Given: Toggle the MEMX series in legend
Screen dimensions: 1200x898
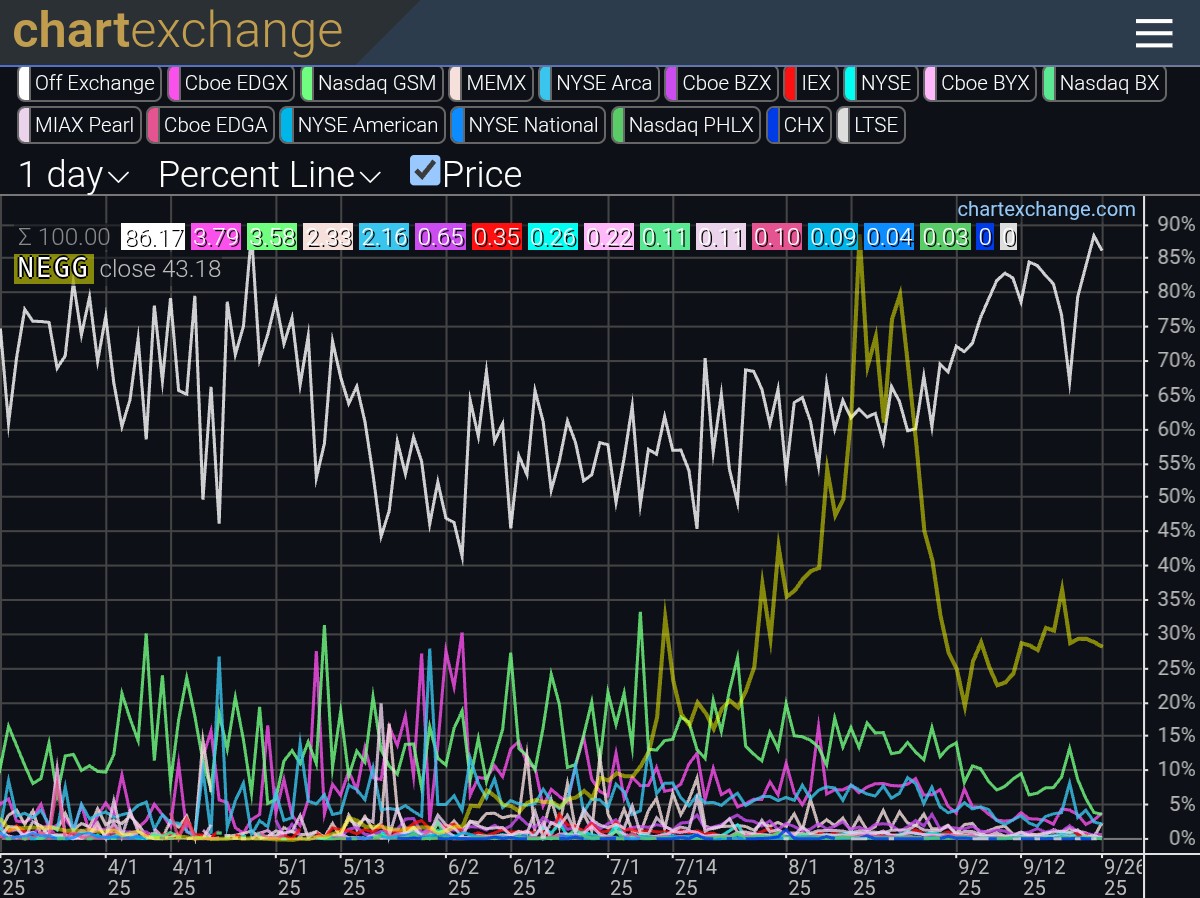Looking at the screenshot, I should (490, 83).
